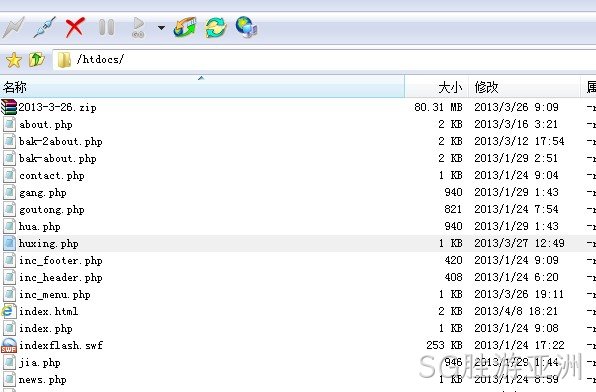Click the parent folder up arrow icon
Viewport: 596px width, 392px height.
pyautogui.click(x=36, y=60)
